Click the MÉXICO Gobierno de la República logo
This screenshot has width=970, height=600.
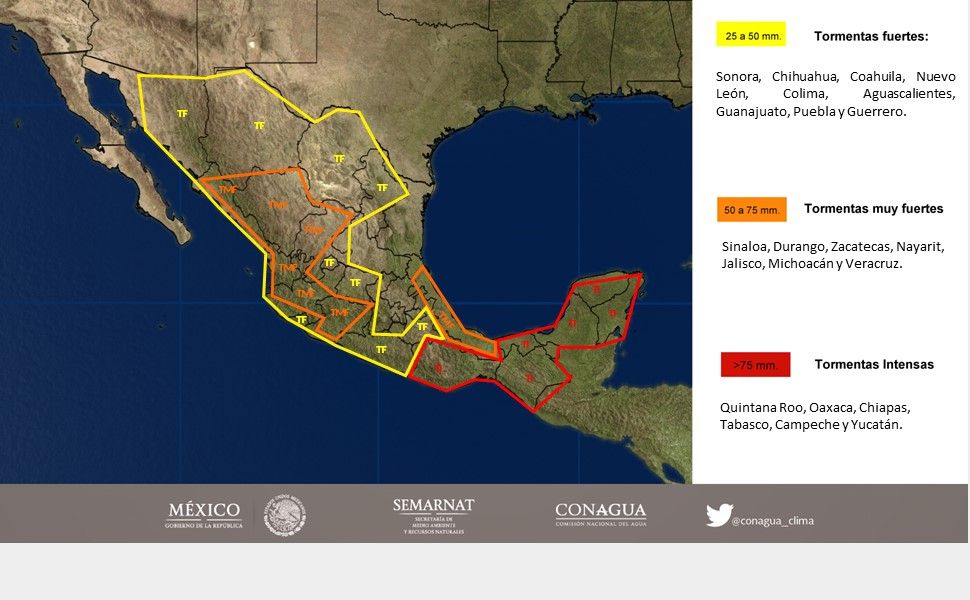[204, 515]
